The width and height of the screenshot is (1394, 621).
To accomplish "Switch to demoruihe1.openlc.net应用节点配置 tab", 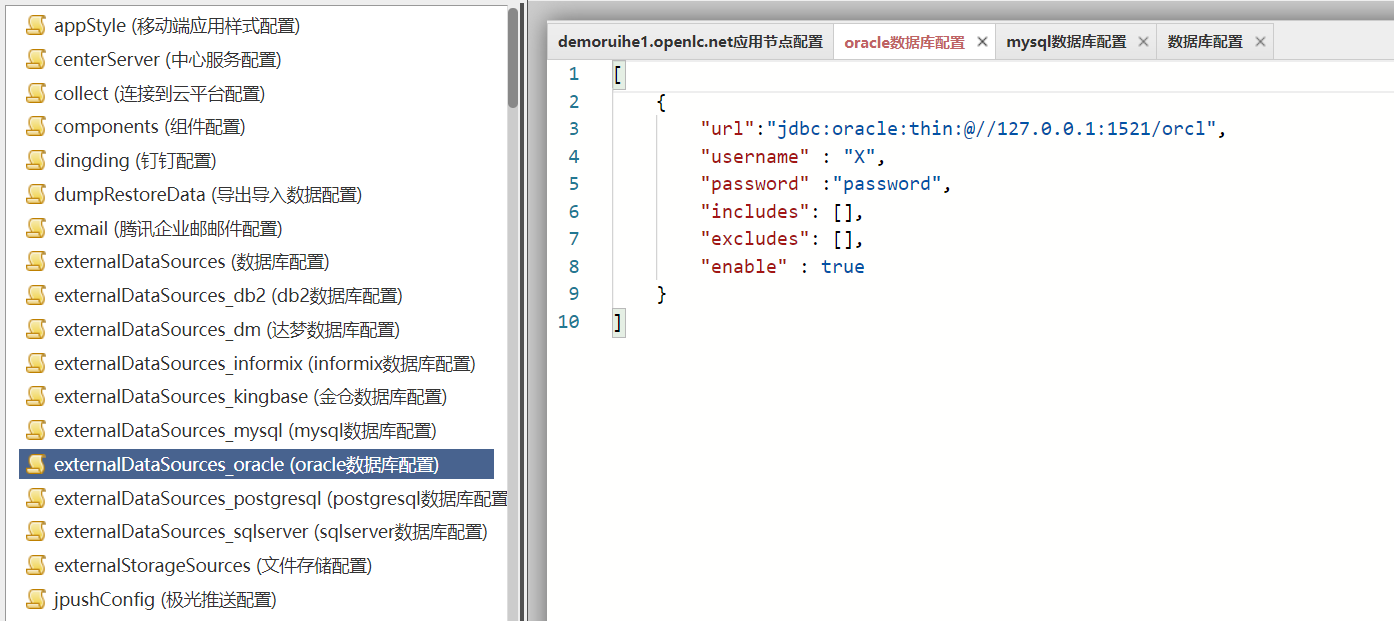I will pyautogui.click(x=690, y=42).
